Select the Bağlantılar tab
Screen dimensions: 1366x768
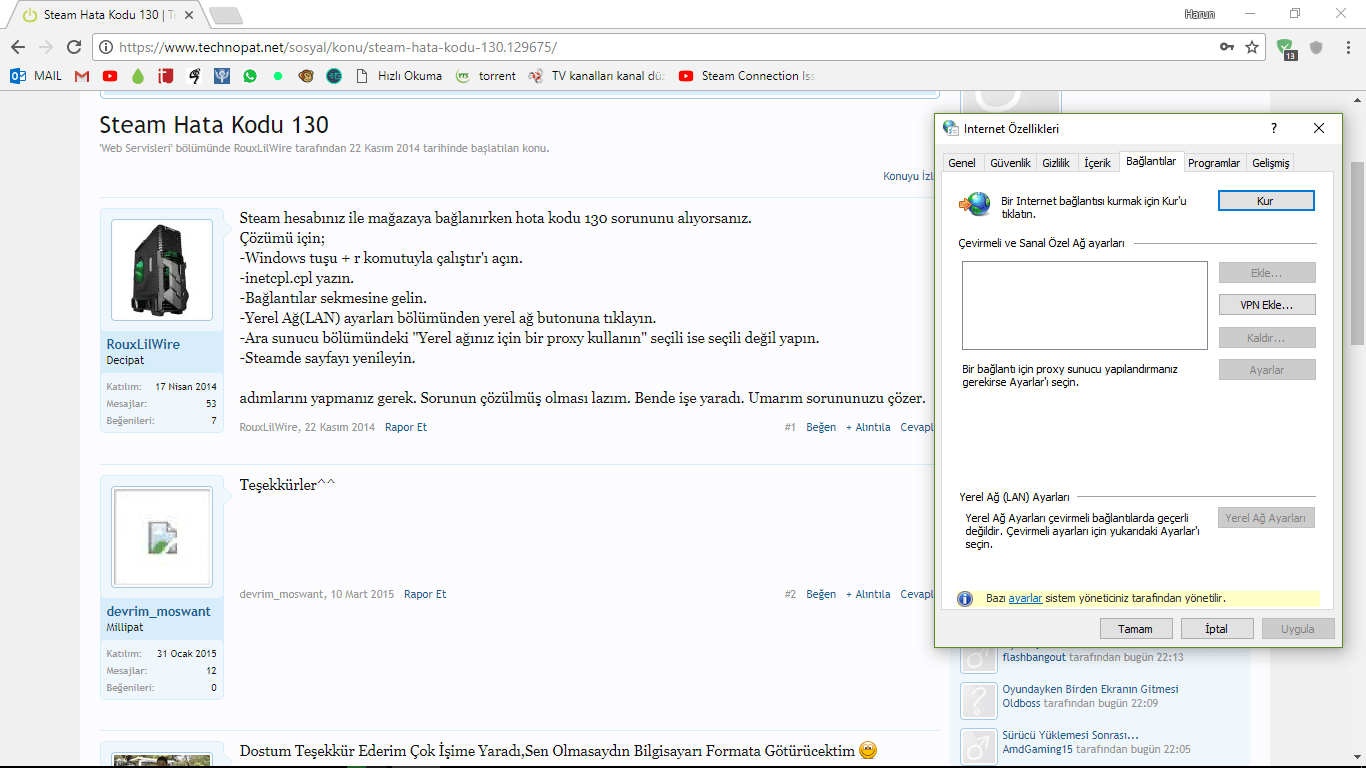1151,162
